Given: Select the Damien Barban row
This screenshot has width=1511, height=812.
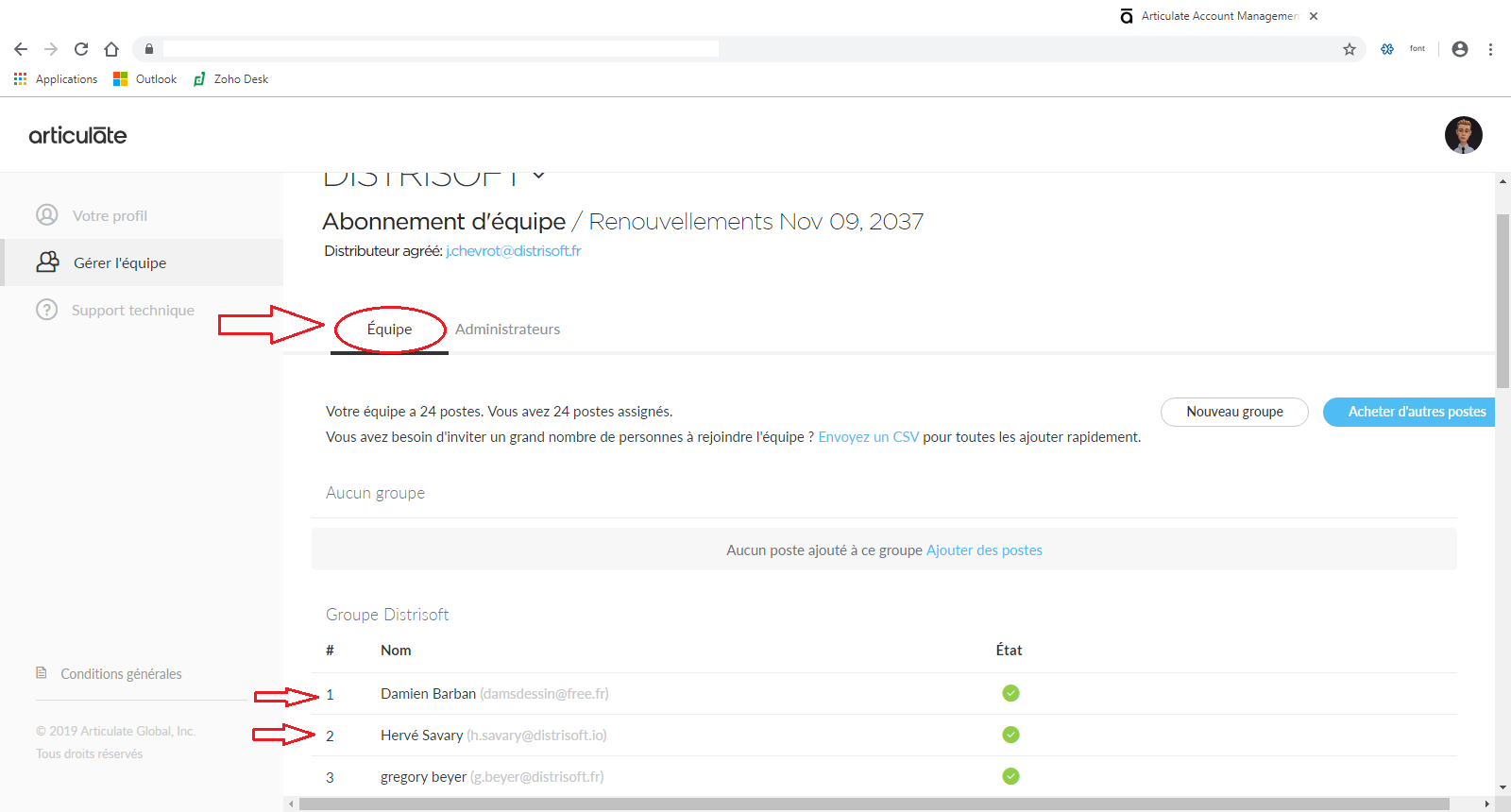Looking at the screenshot, I should [x=884, y=694].
